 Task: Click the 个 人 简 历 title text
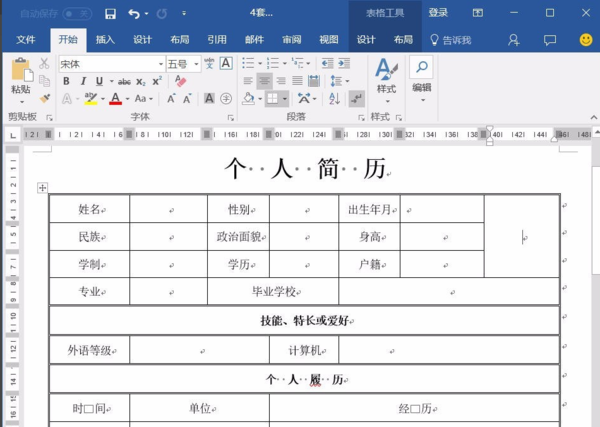click(x=305, y=169)
